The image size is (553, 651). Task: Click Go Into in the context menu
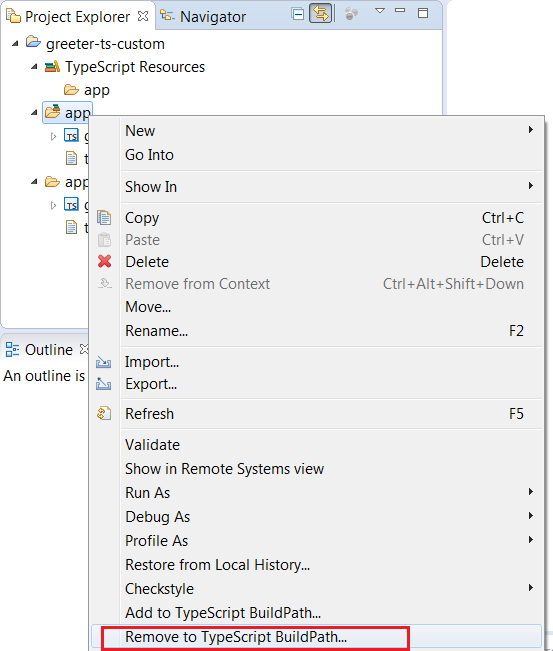316,155
